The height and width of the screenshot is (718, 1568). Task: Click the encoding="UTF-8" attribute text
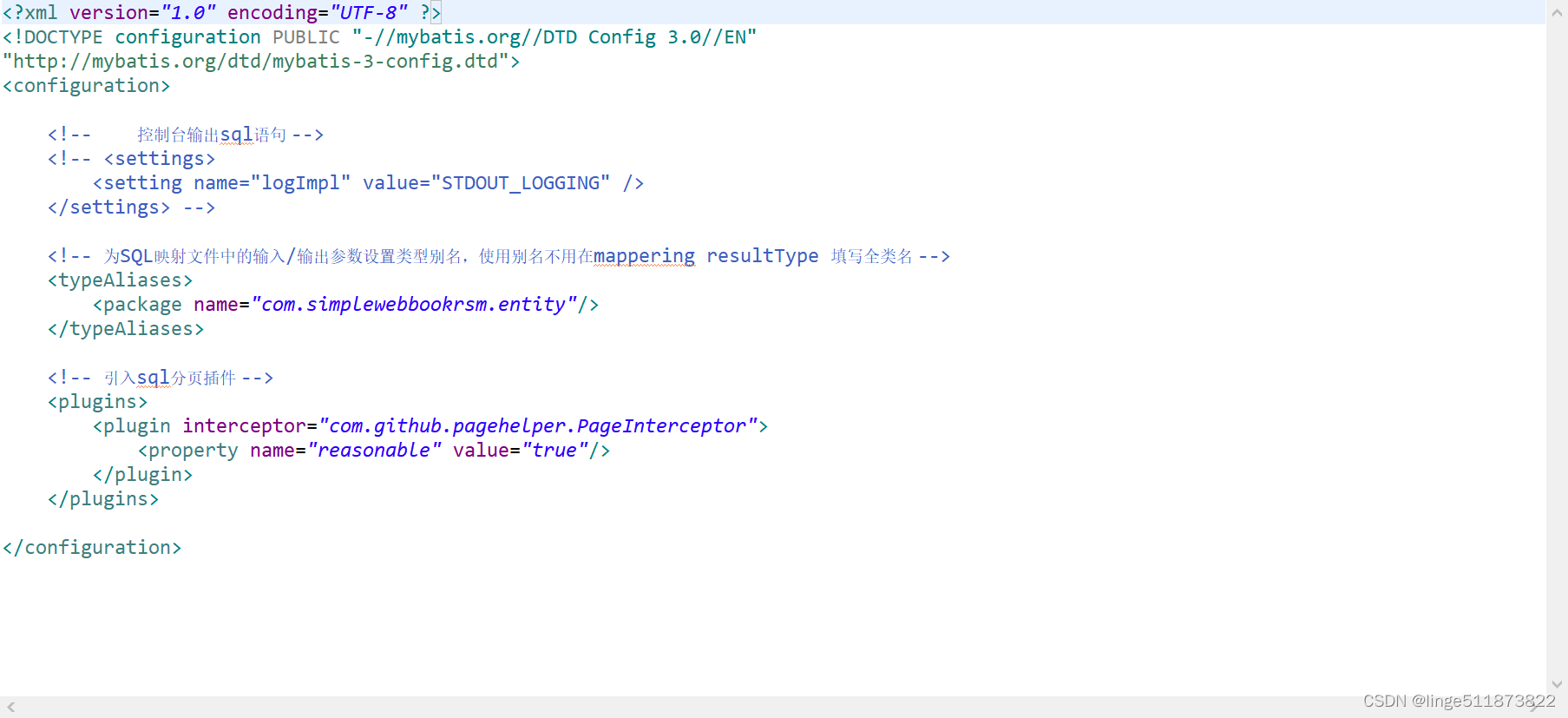pos(317,13)
